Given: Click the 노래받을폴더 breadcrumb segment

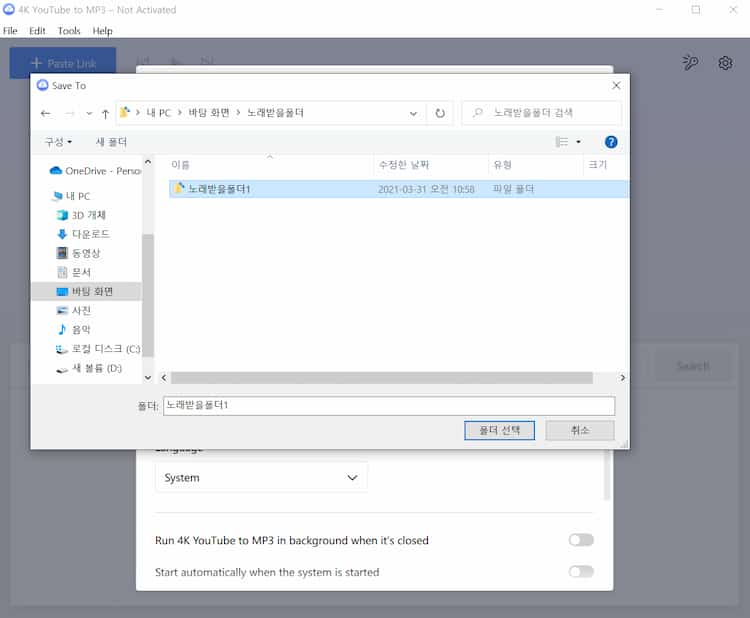Looking at the screenshot, I should 276,113.
